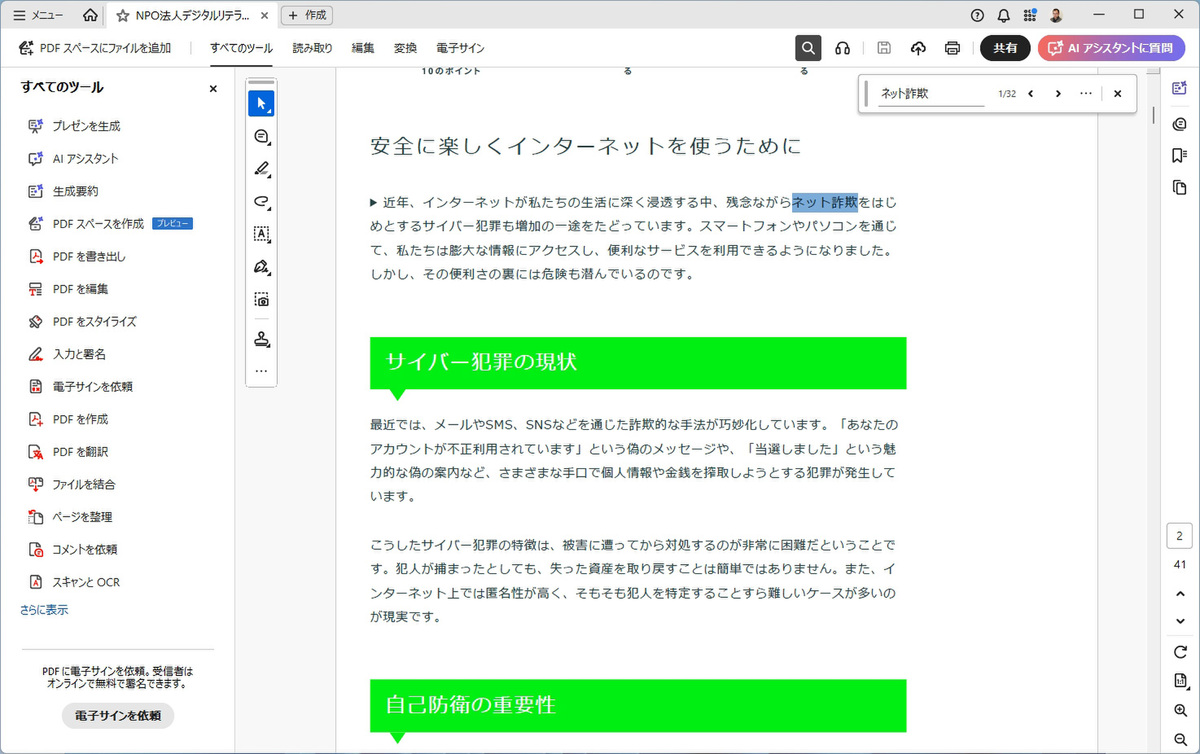Open page thumbnails panel icon
This screenshot has width=1200, height=754.
(1179, 187)
